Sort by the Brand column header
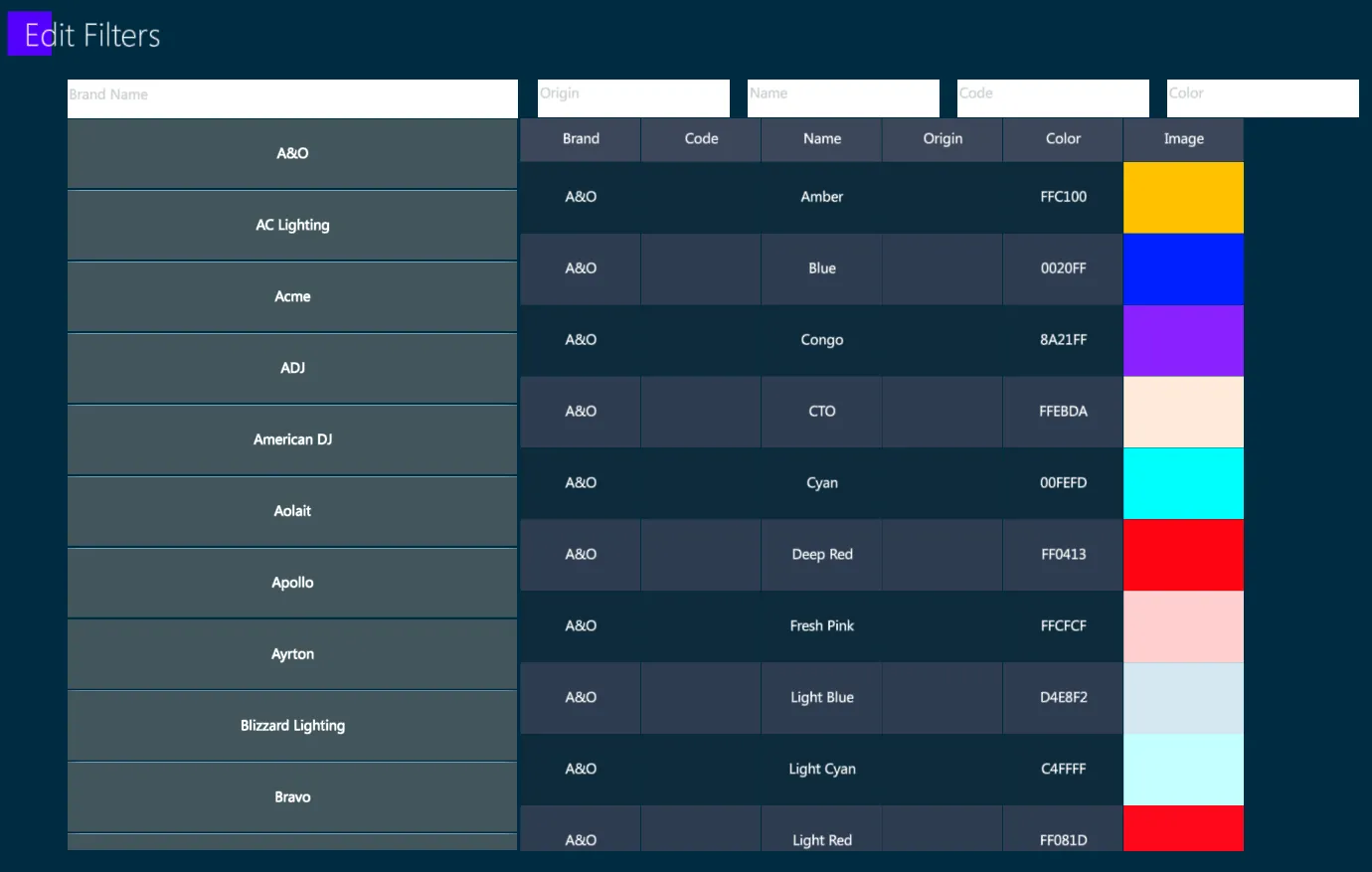 (x=581, y=139)
